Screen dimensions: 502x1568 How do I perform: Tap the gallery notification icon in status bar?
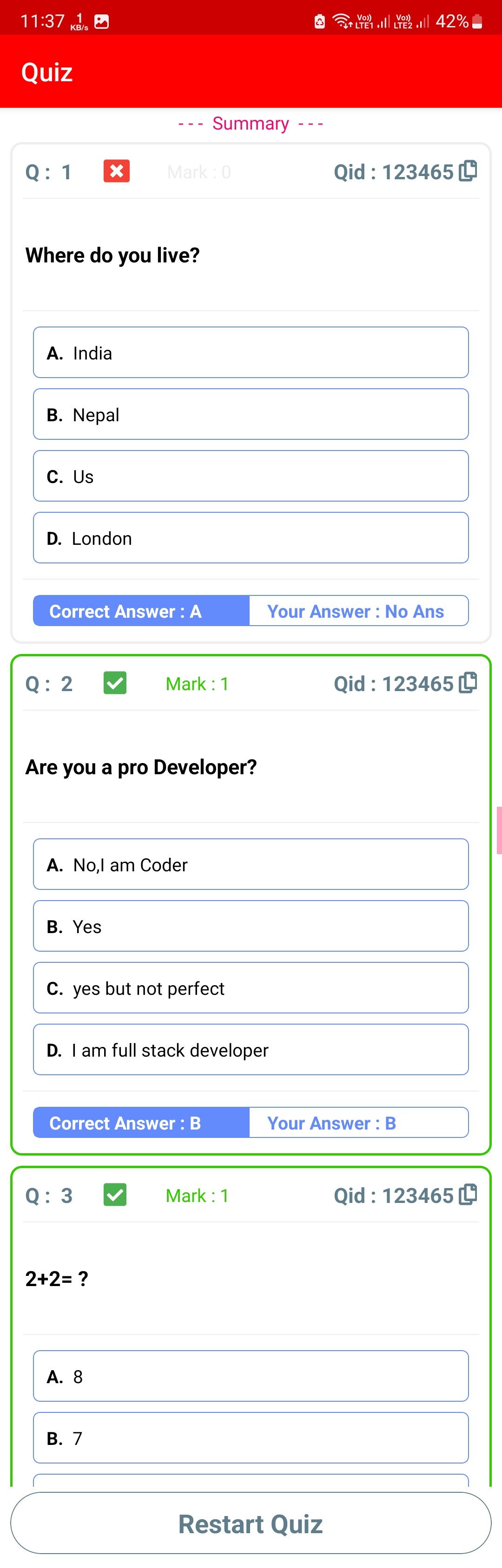point(102,22)
